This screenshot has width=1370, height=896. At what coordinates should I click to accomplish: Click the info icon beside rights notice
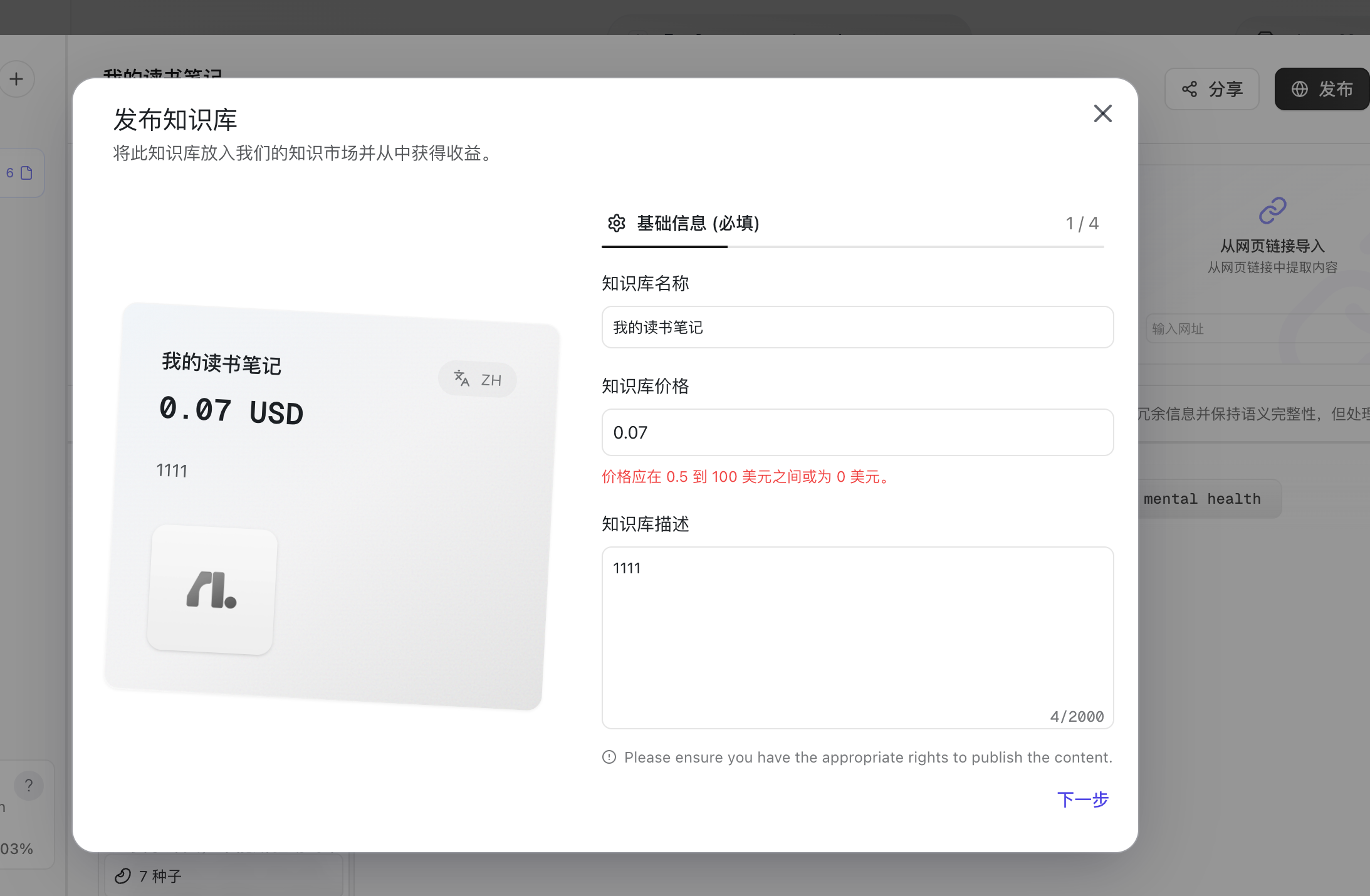tap(609, 757)
